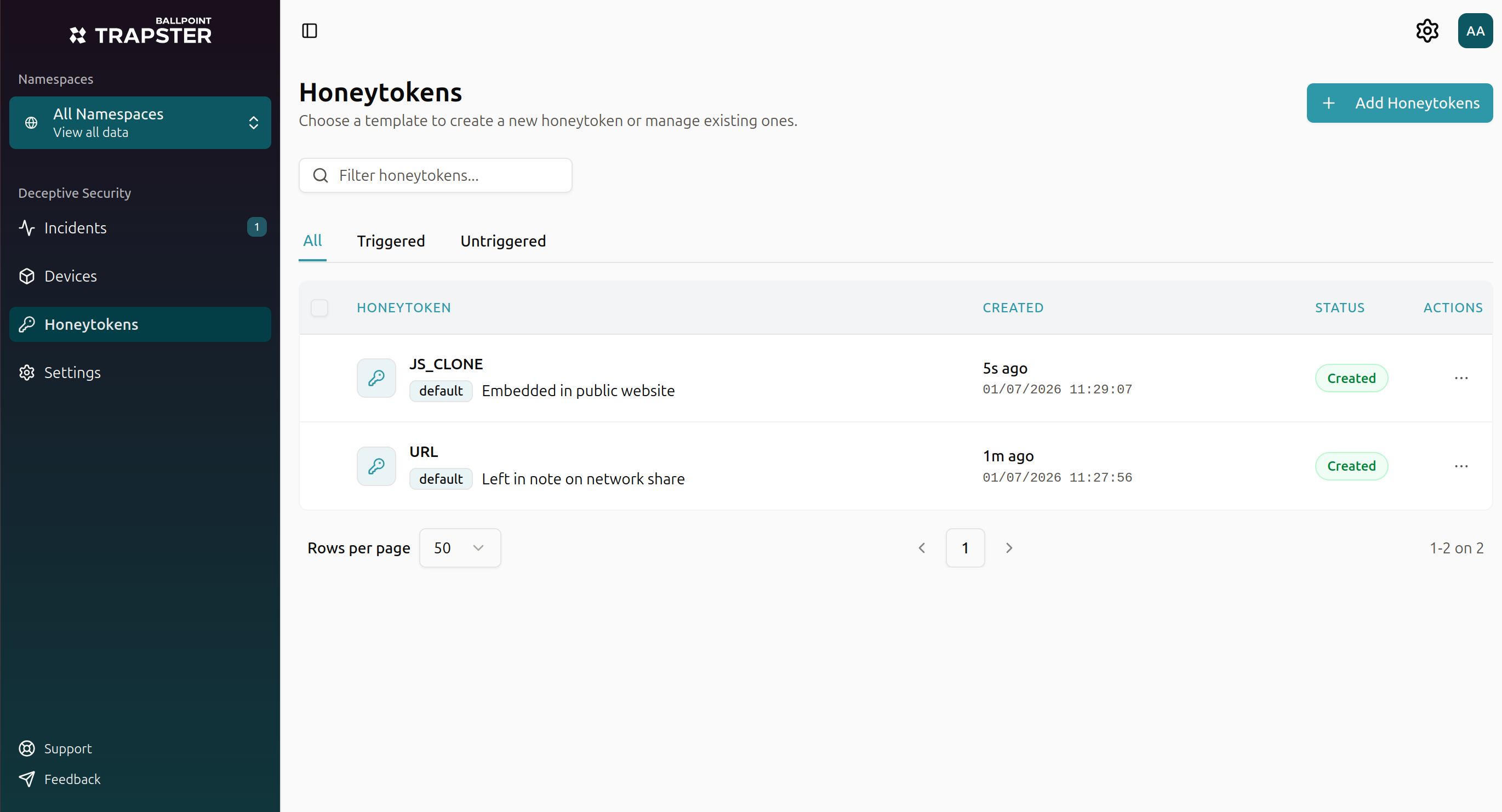Click the 01/07/2026 11:27:56 date
Screen dimensions: 1502x812
tap(1058, 477)
